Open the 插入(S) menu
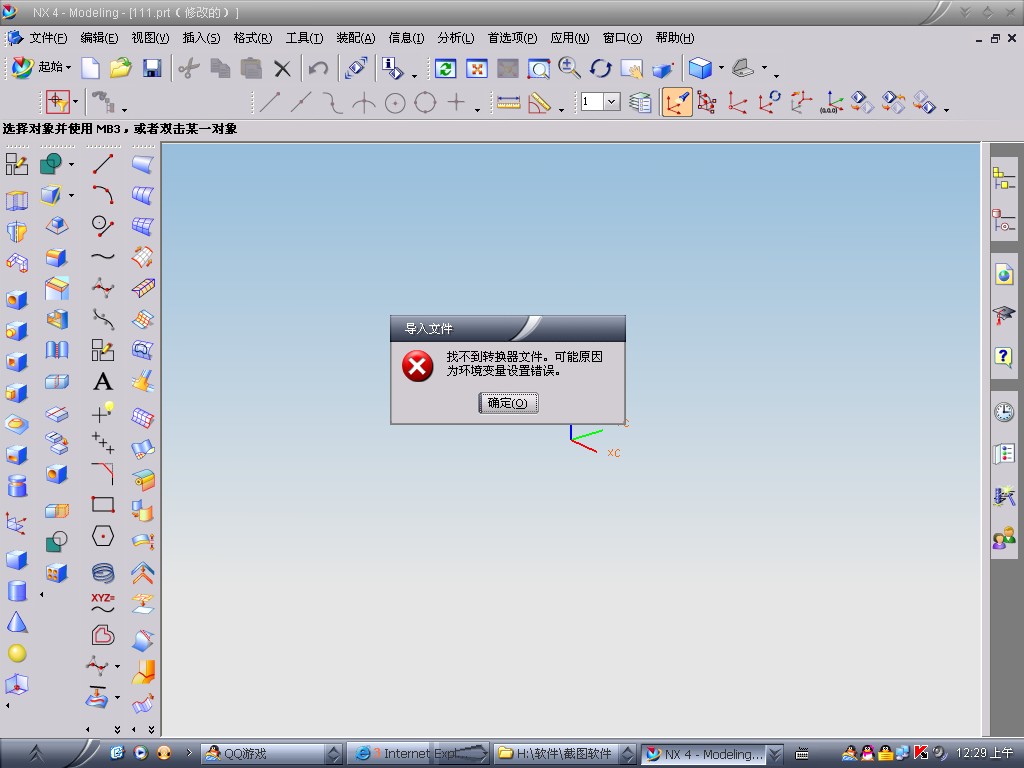The width and height of the screenshot is (1024, 768). (x=201, y=38)
